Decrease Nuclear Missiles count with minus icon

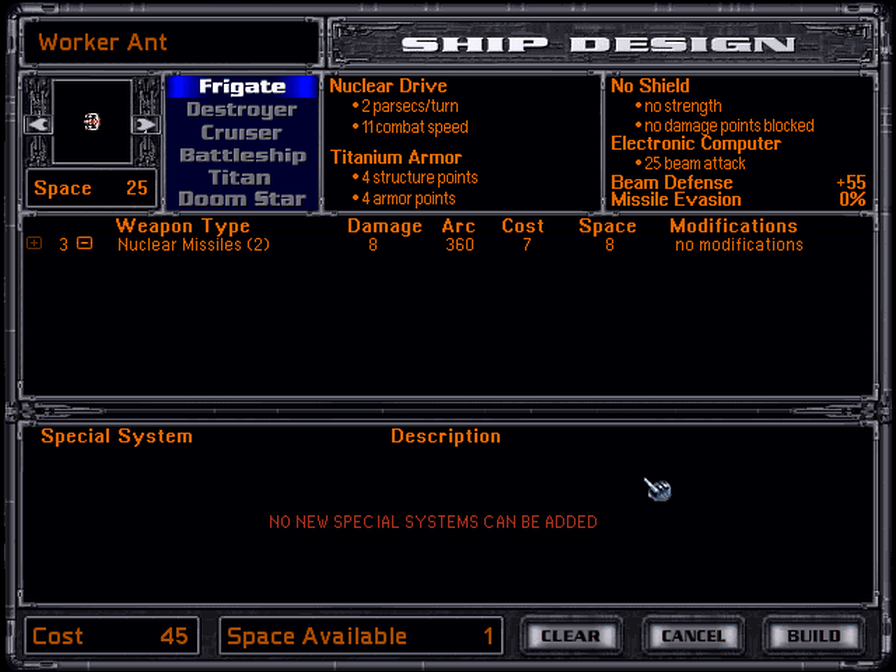[85, 243]
